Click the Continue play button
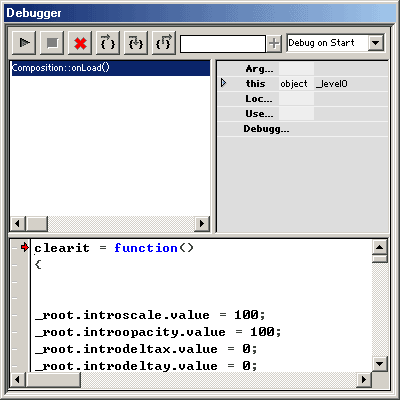This screenshot has height=400, width=400. 24,43
